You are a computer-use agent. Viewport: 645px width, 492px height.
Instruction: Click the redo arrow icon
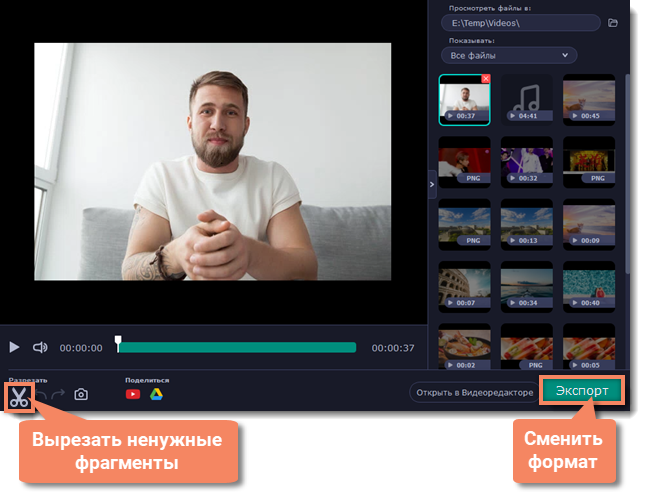coord(59,395)
